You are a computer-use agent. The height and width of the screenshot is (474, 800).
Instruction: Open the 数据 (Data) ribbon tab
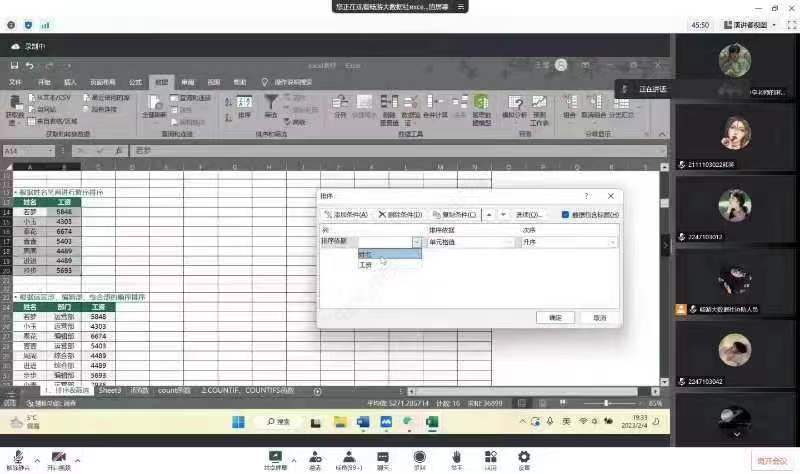(x=161, y=82)
